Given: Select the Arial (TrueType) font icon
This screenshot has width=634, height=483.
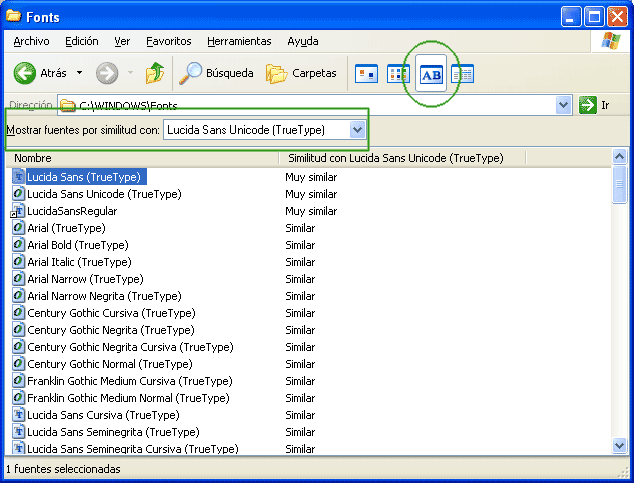Looking at the screenshot, I should (x=19, y=228).
